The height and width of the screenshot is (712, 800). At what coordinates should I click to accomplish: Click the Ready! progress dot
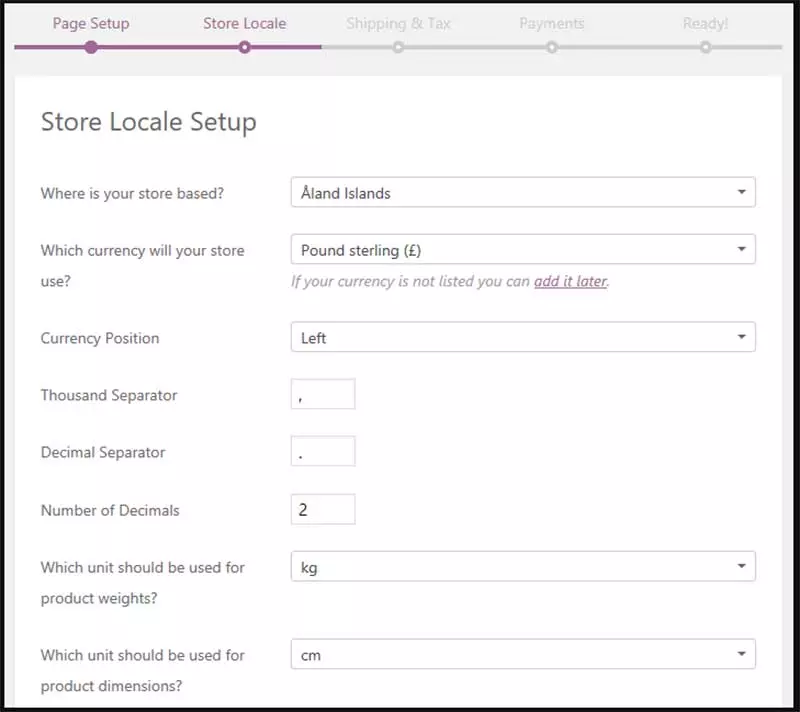click(706, 47)
